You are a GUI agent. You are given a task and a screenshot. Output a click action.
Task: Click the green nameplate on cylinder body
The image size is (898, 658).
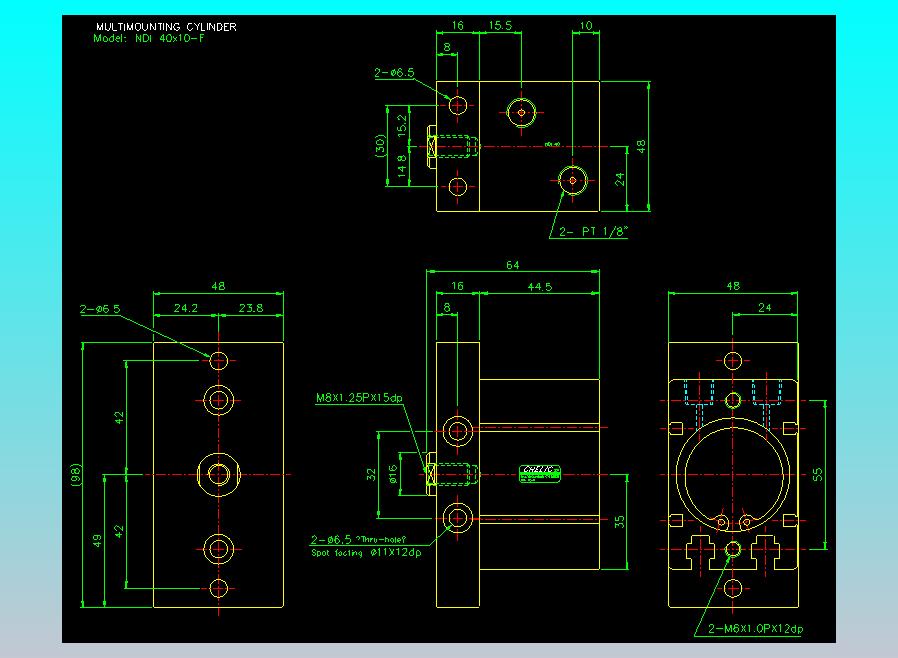[540, 473]
